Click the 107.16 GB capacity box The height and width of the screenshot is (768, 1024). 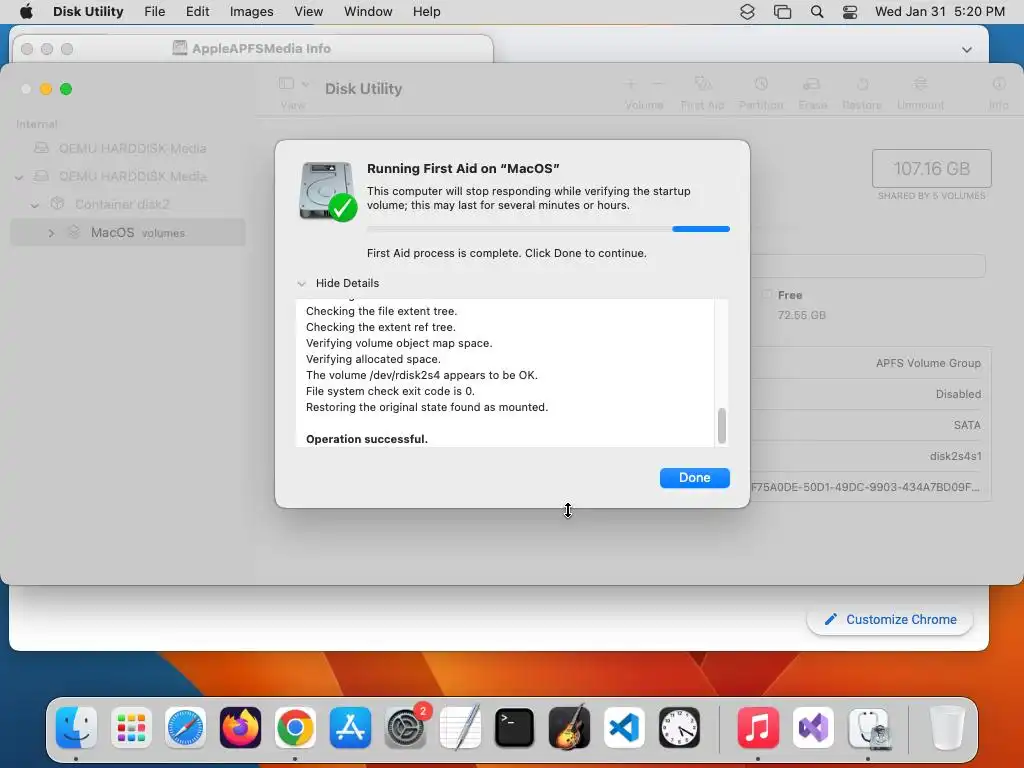coord(931,168)
